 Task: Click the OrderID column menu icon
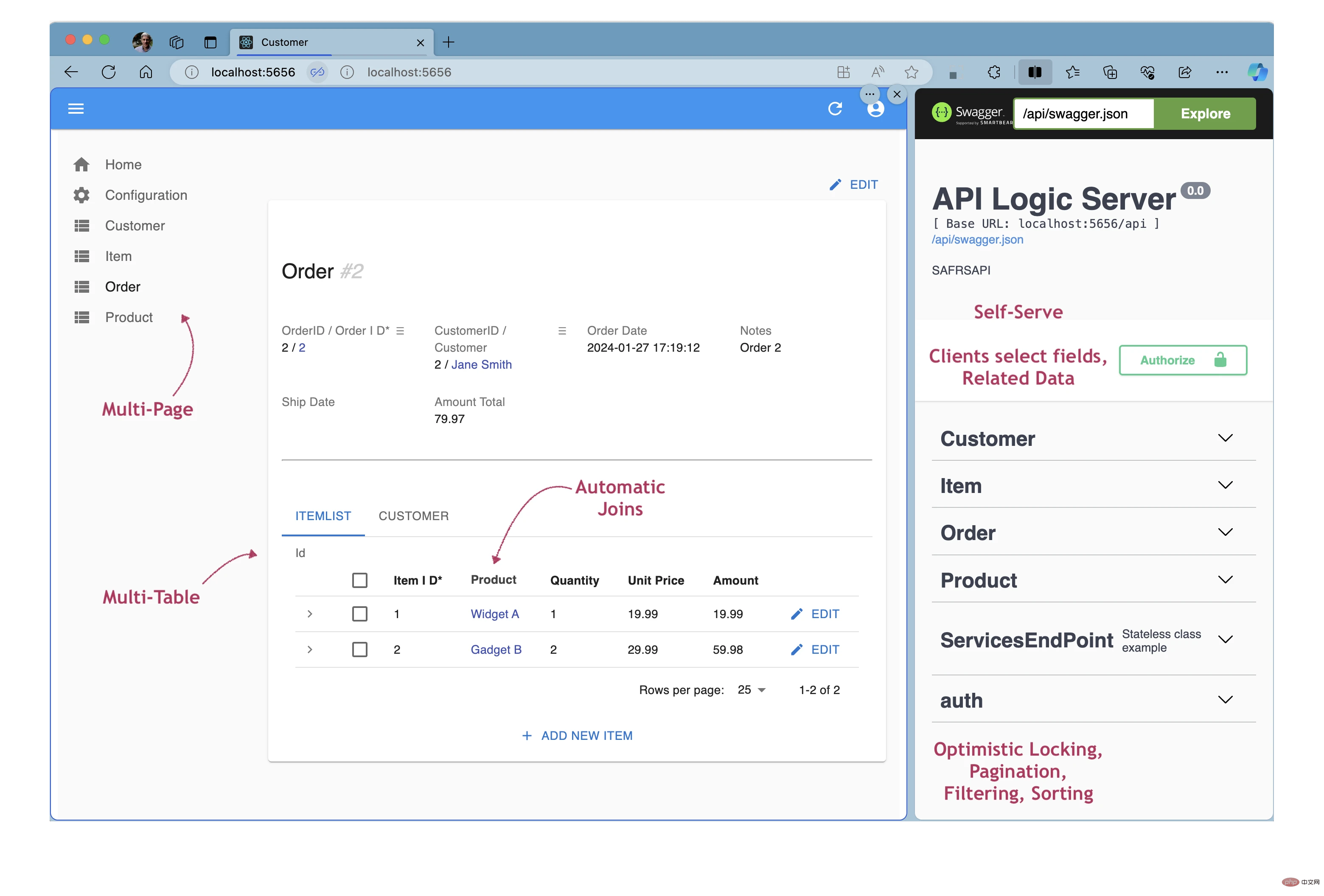point(401,331)
